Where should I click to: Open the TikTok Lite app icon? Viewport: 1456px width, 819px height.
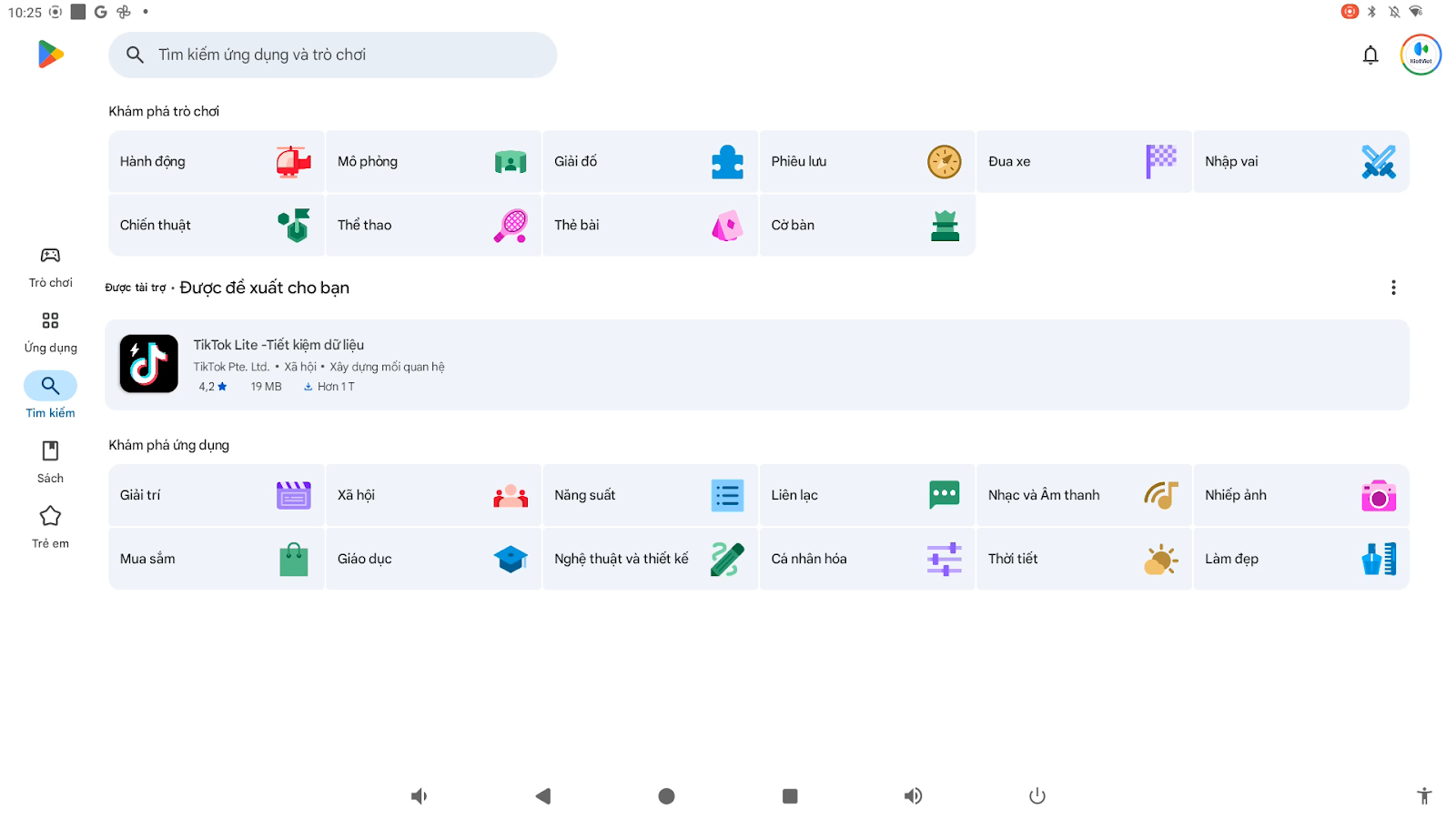pos(149,364)
